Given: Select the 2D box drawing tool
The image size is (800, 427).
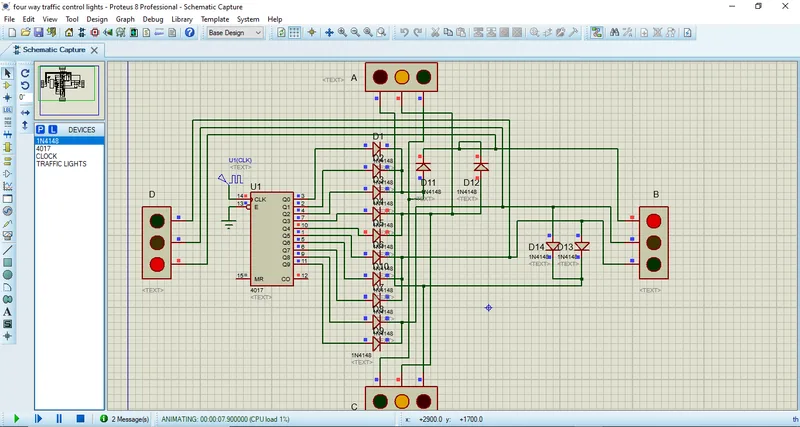Looking at the screenshot, I should (x=7, y=262).
